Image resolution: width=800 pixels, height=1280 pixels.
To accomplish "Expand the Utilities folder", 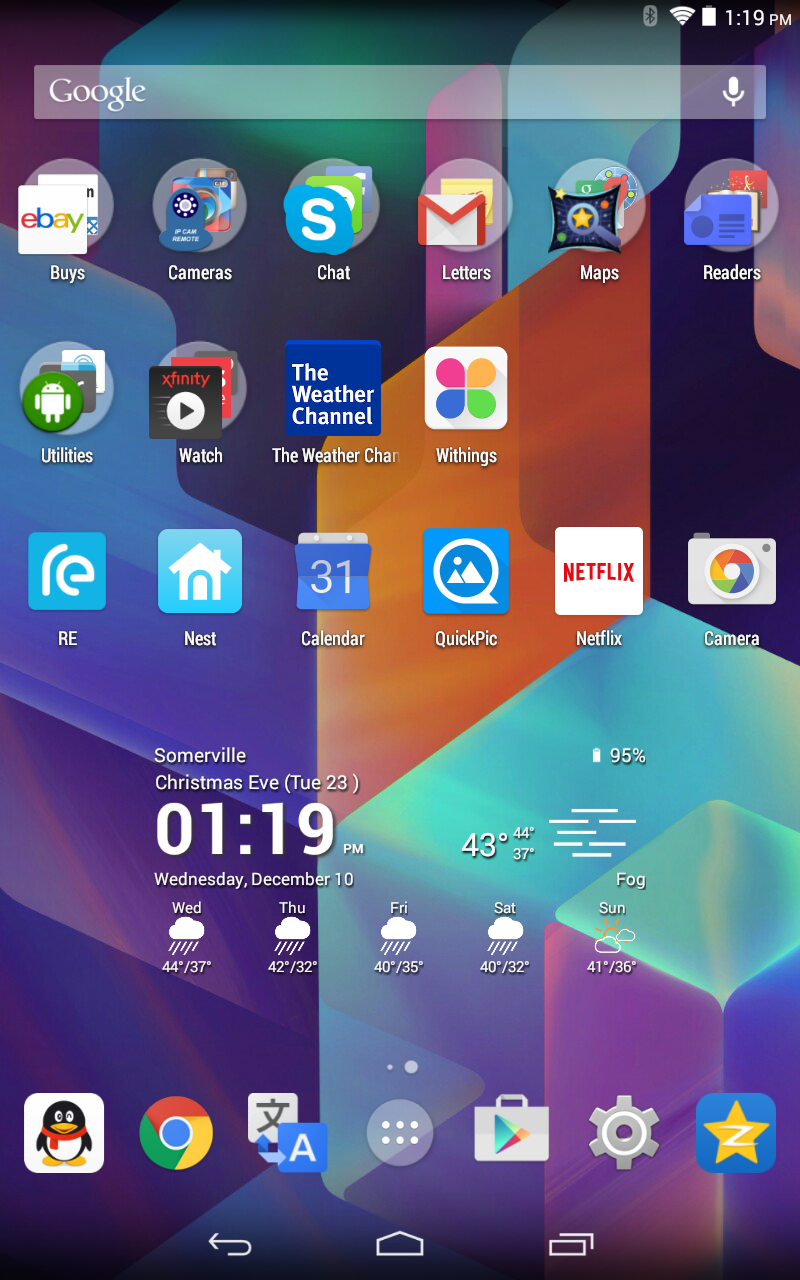I will [x=67, y=388].
